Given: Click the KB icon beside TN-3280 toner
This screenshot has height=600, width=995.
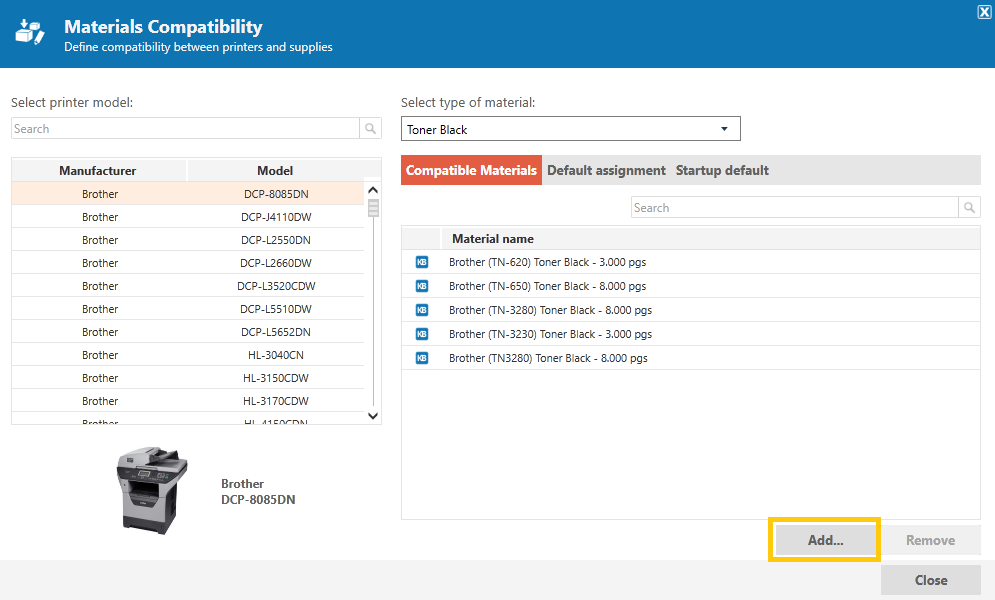Looking at the screenshot, I should click(422, 310).
